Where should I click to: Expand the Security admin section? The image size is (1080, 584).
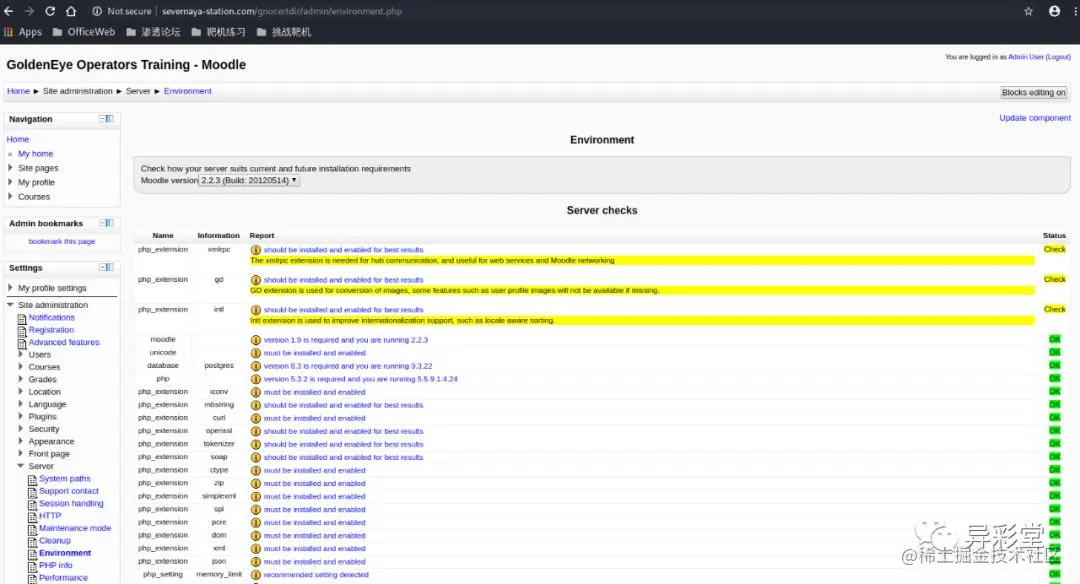coord(21,428)
